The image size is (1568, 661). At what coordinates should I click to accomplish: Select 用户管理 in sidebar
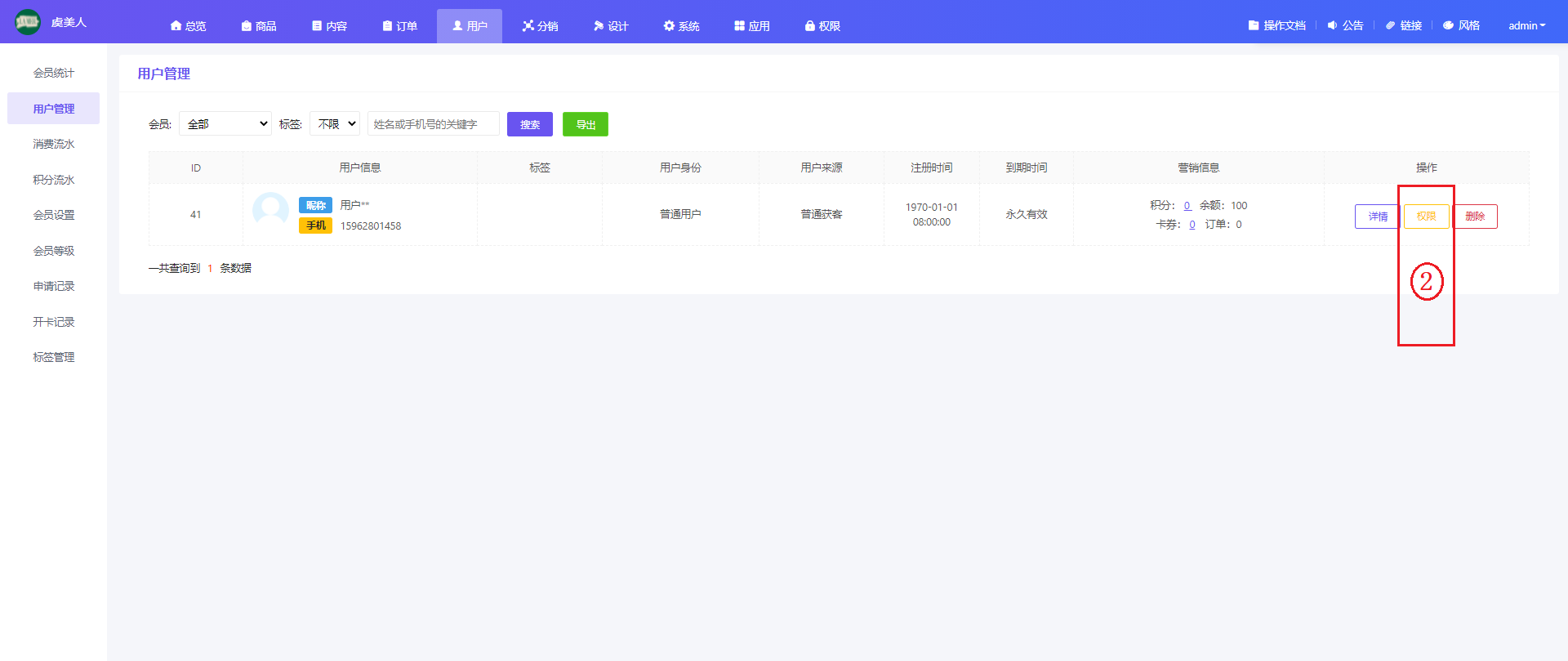[x=53, y=109]
